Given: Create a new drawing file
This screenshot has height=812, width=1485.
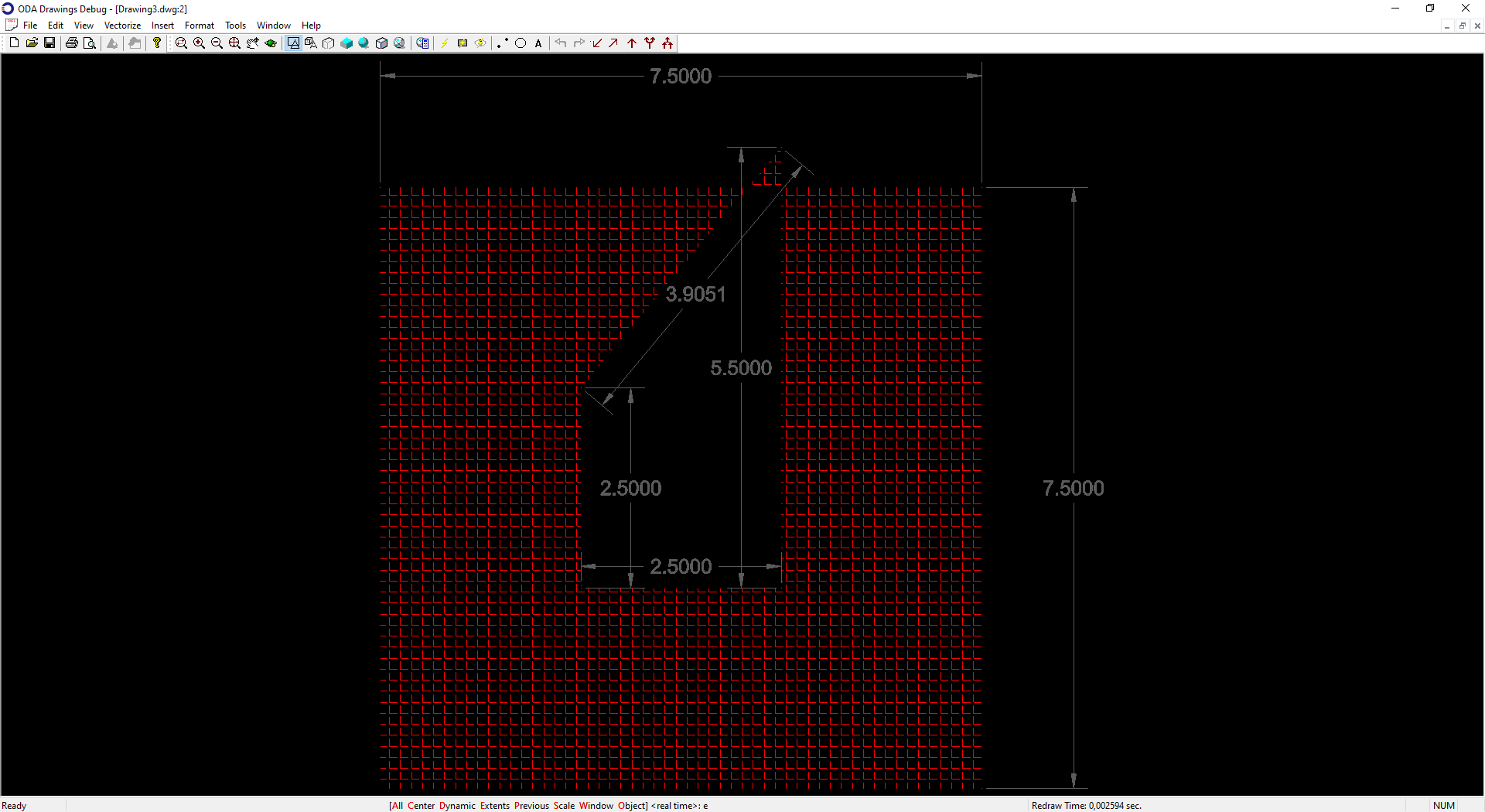Looking at the screenshot, I should [x=14, y=43].
